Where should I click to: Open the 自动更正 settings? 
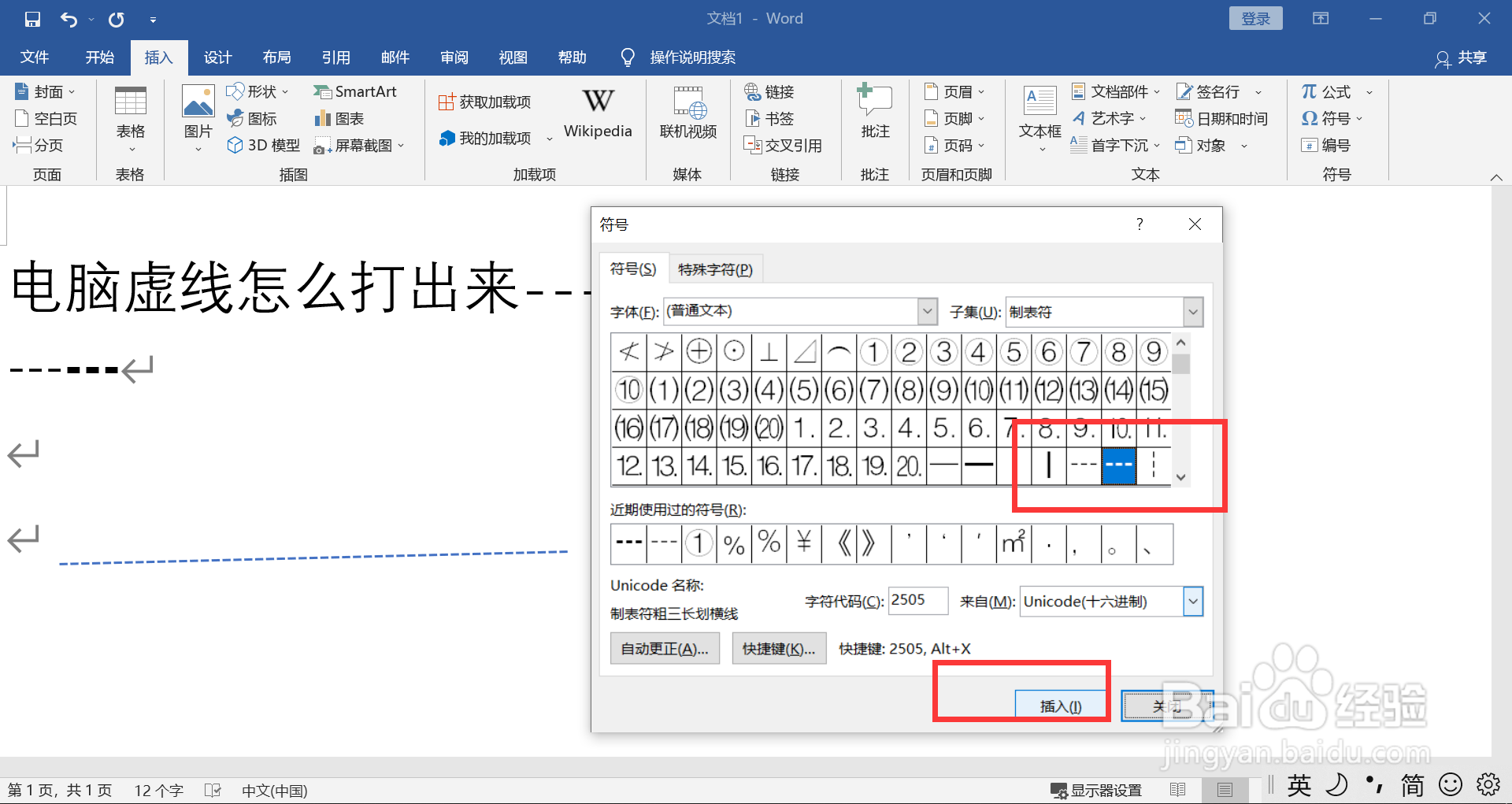[665, 648]
